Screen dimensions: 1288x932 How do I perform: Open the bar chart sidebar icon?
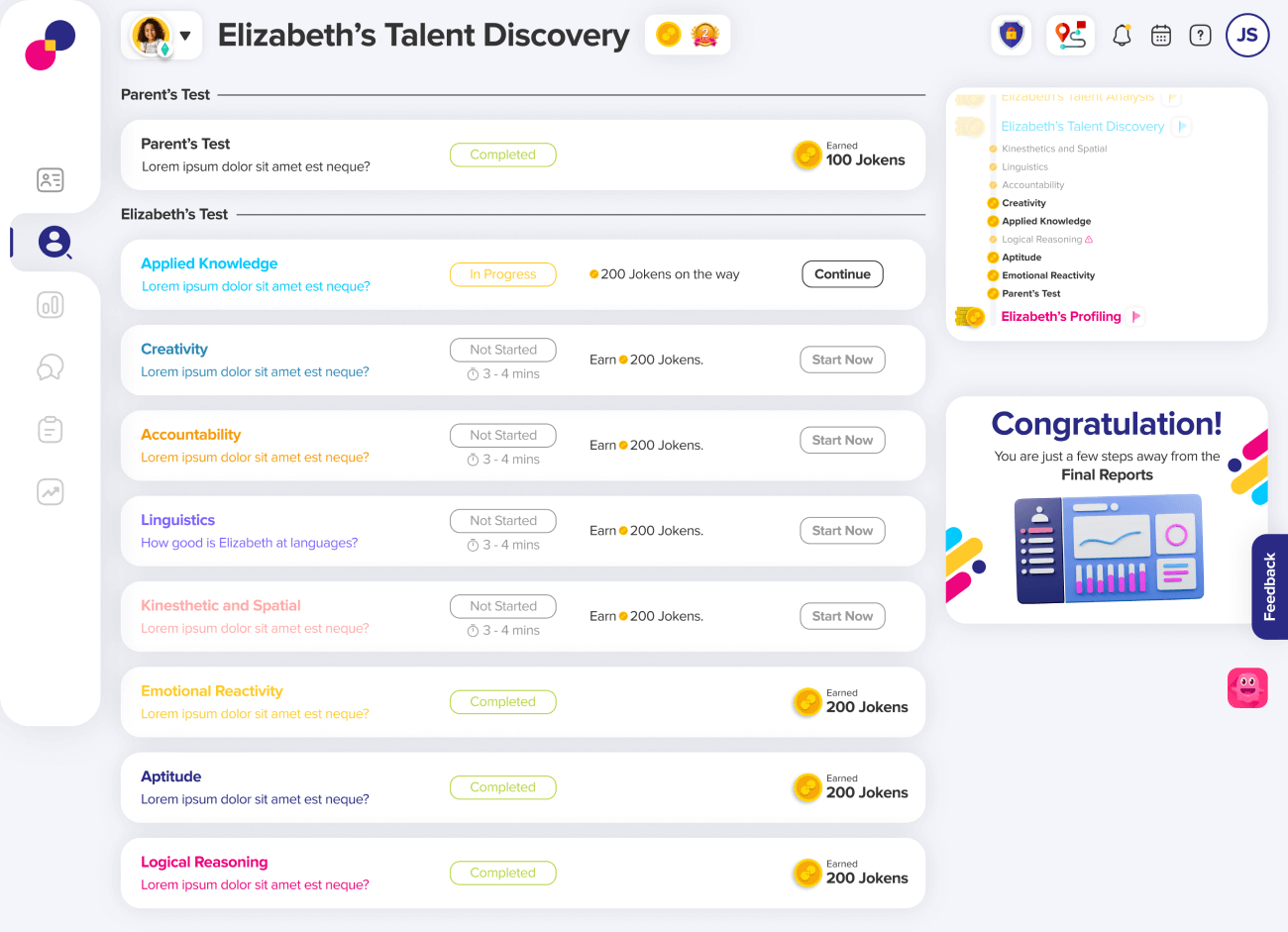point(51,304)
